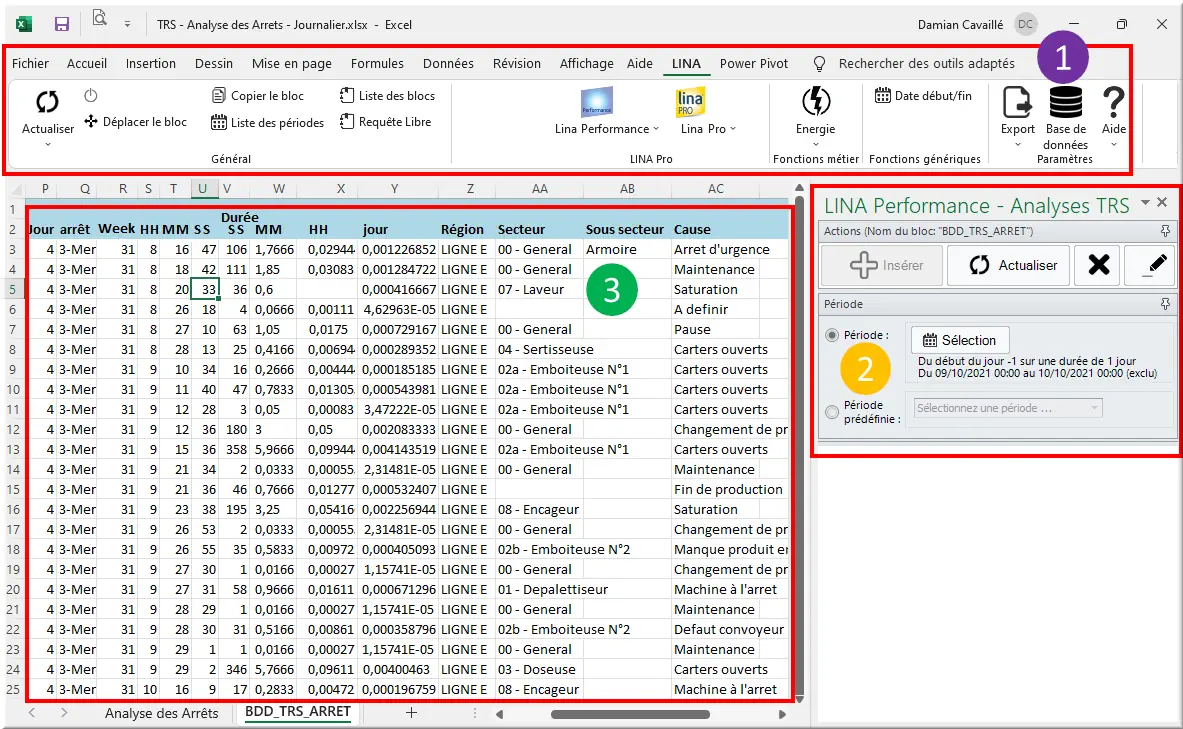Click the next sheet navigation arrow

click(x=64, y=712)
